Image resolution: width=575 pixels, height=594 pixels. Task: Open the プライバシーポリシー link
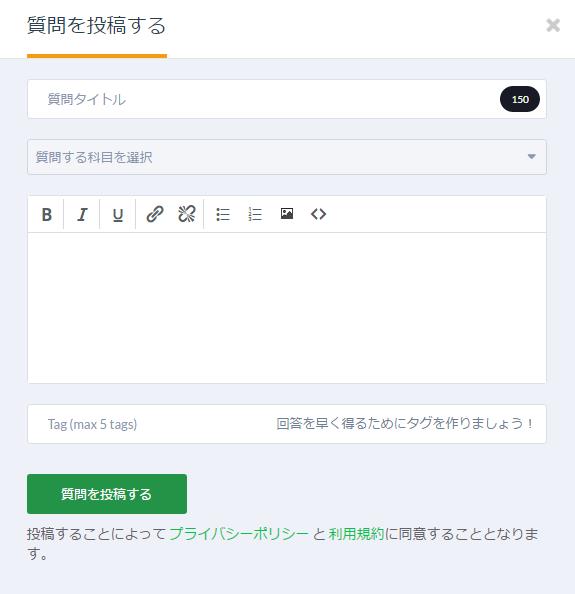click(239, 534)
